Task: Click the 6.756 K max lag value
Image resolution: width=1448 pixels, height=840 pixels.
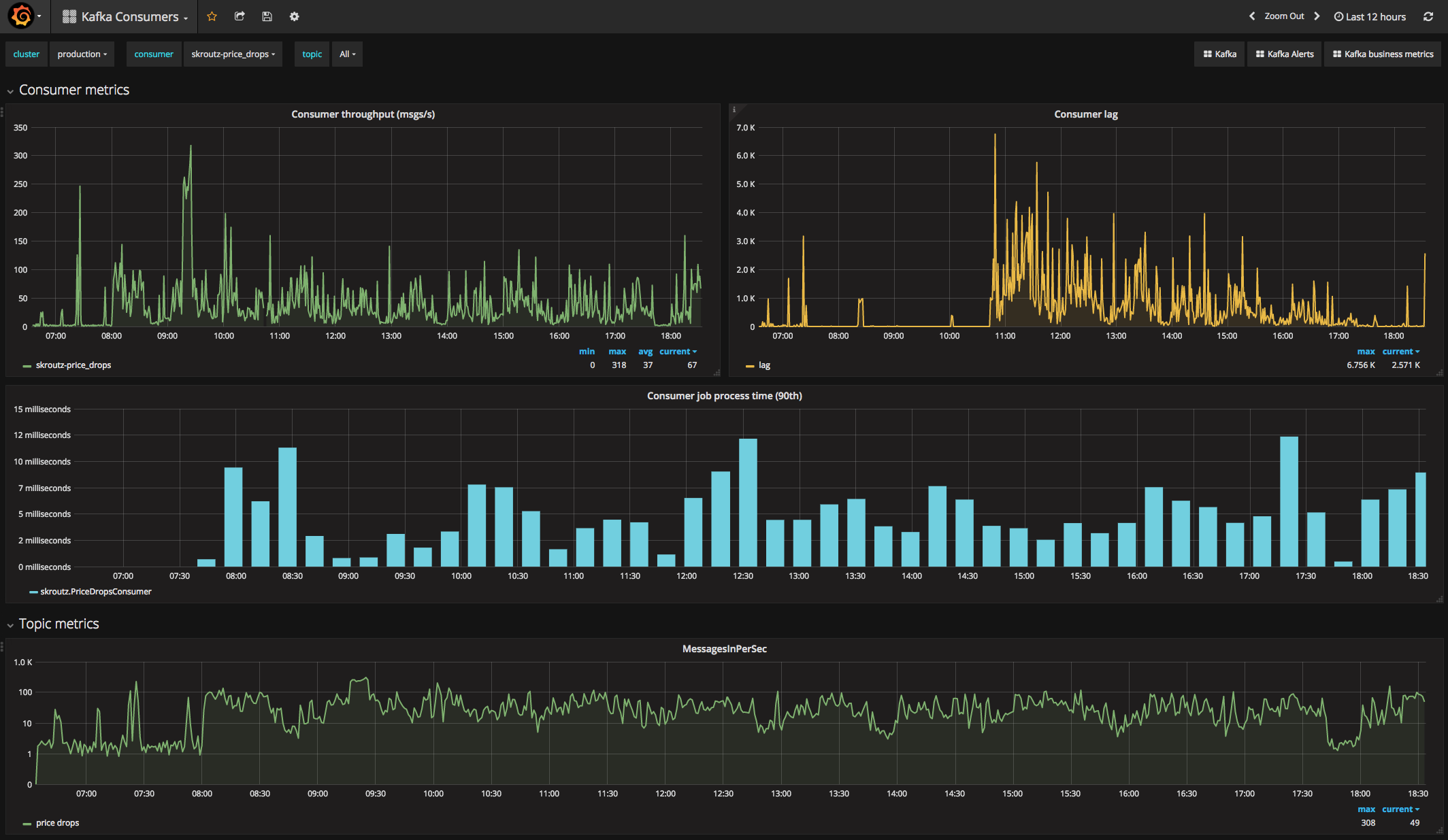Action: (1361, 365)
